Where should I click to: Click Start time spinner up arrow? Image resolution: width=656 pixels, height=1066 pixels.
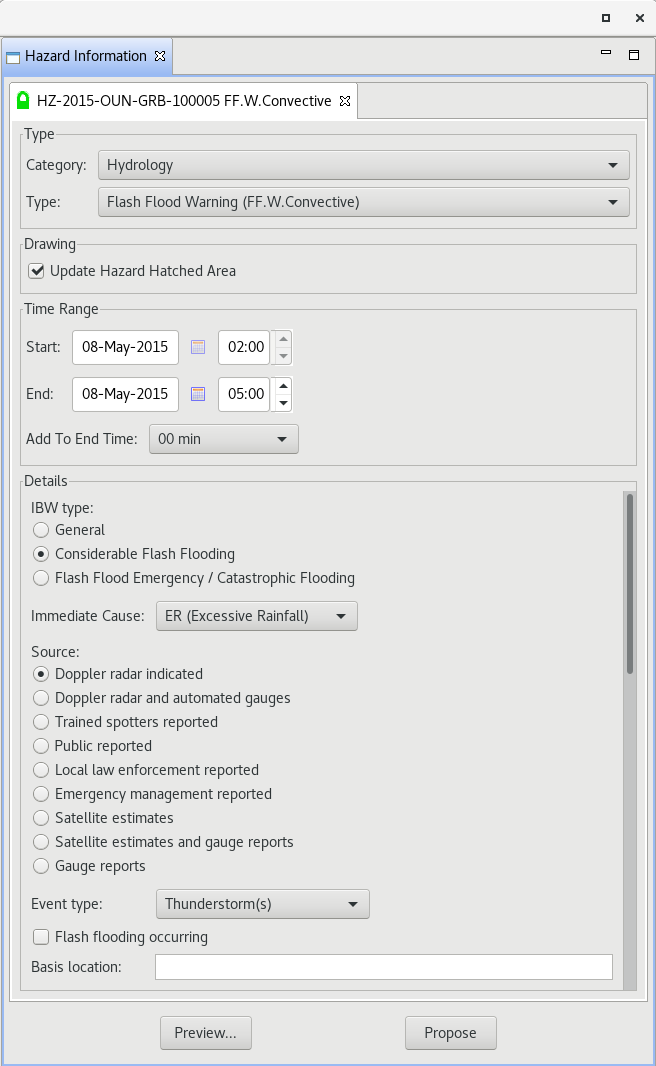[283, 339]
